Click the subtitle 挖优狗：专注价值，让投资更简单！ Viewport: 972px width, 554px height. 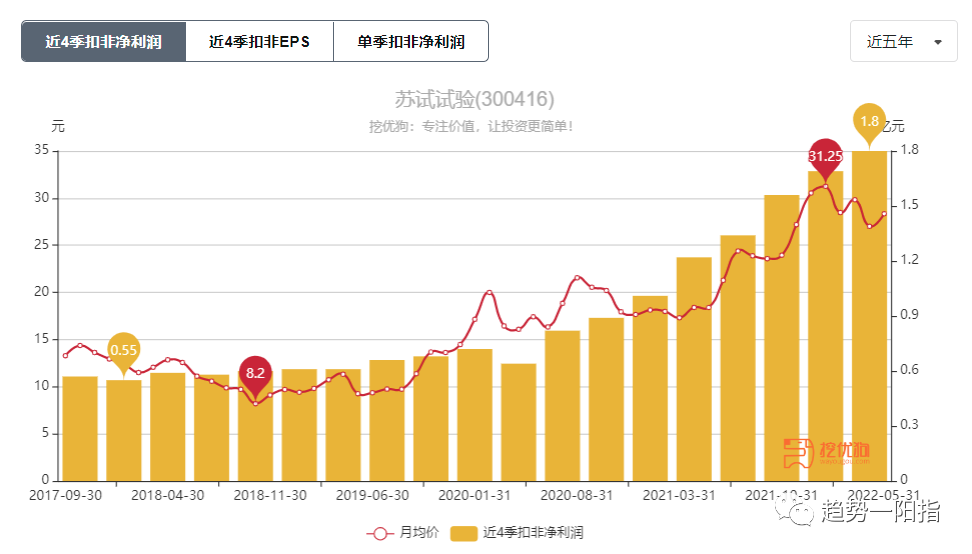[x=471, y=126]
